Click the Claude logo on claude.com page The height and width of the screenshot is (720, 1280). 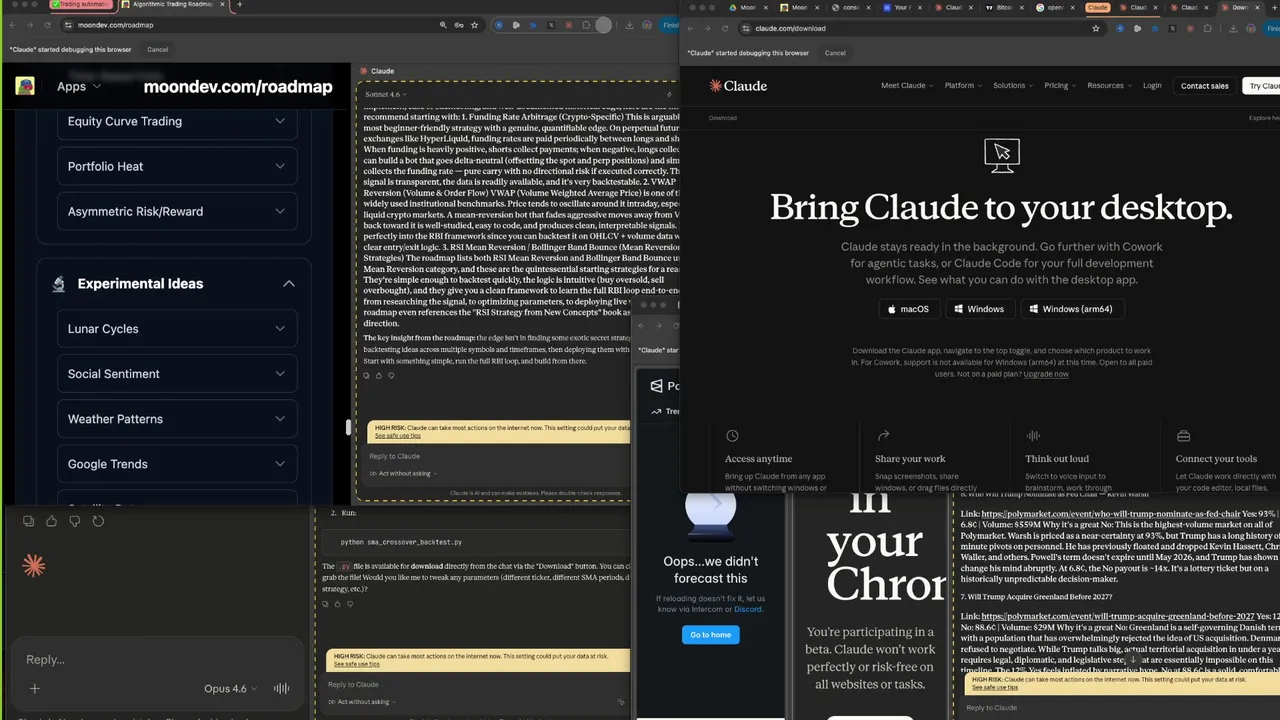tap(738, 86)
